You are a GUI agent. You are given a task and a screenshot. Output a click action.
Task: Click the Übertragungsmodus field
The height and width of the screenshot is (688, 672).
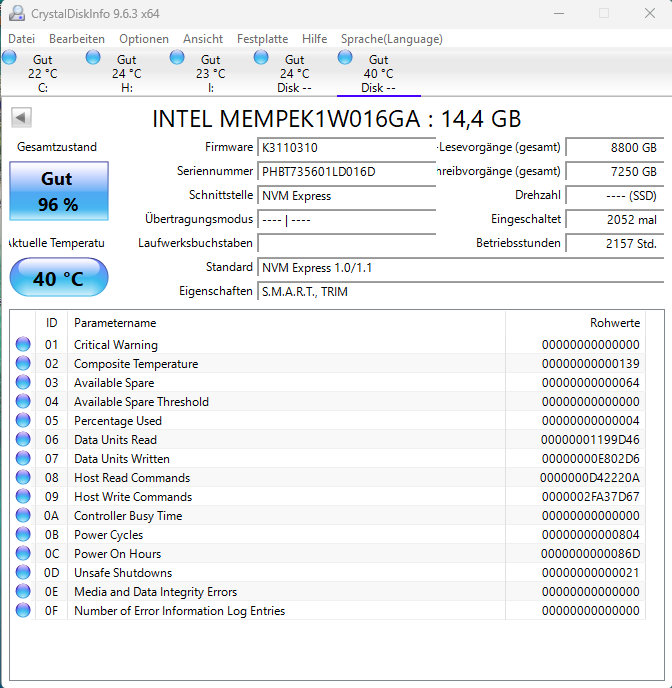347,219
